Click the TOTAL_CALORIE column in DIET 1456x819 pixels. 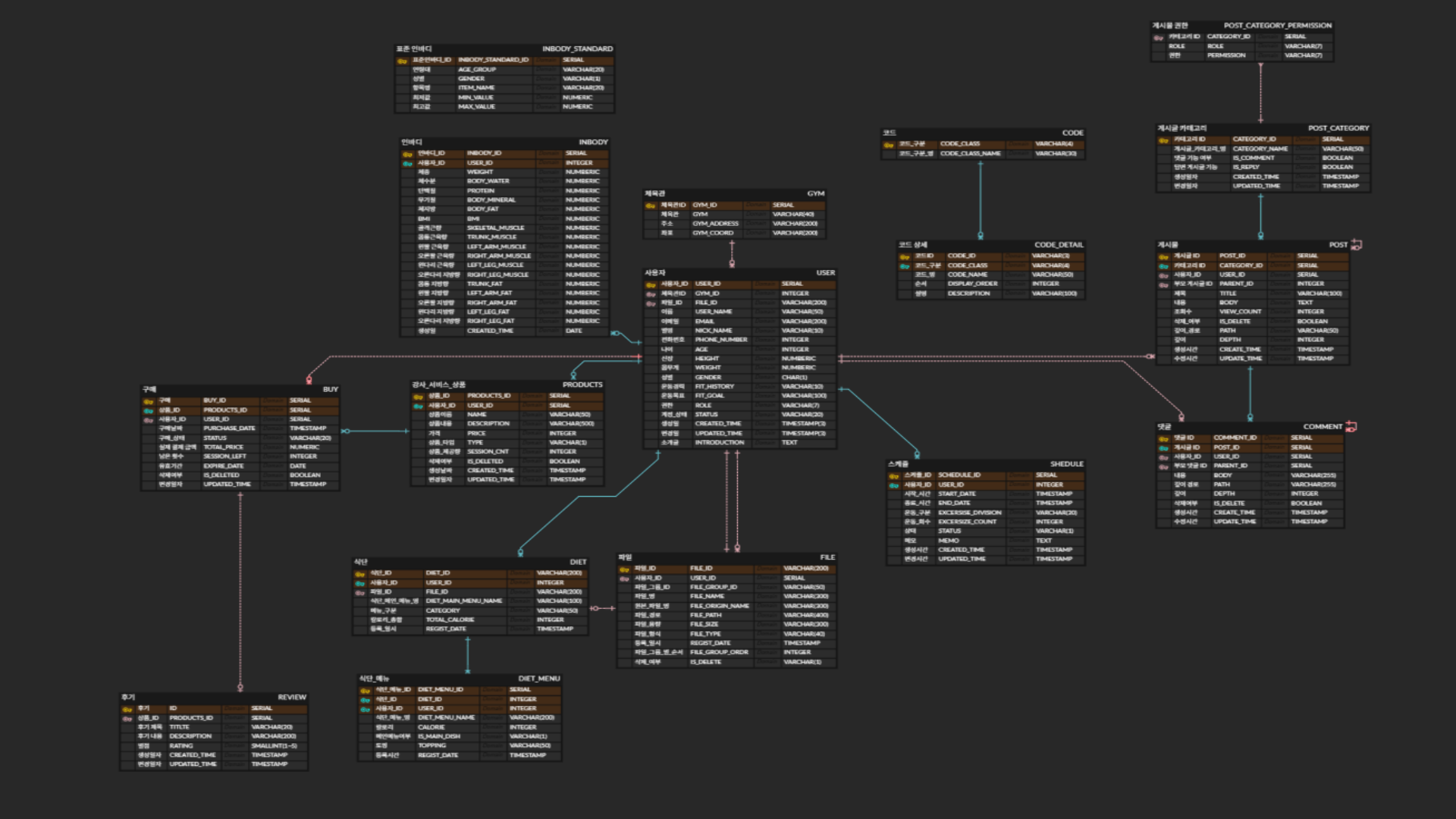tap(450, 620)
